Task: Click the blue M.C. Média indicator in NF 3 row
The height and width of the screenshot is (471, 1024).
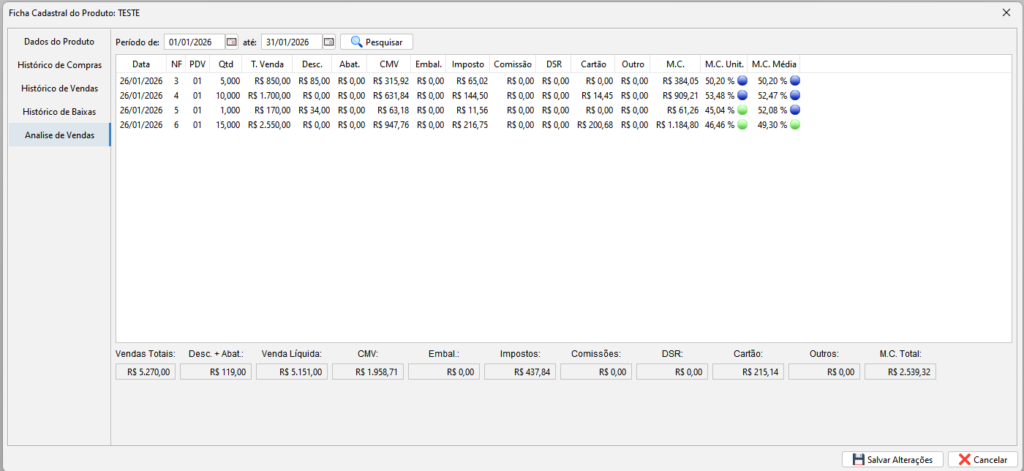Action: click(796, 80)
